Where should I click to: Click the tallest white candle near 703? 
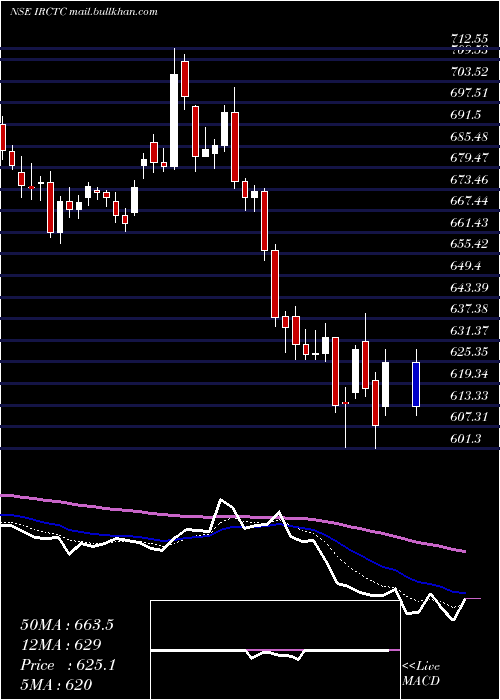(x=174, y=121)
